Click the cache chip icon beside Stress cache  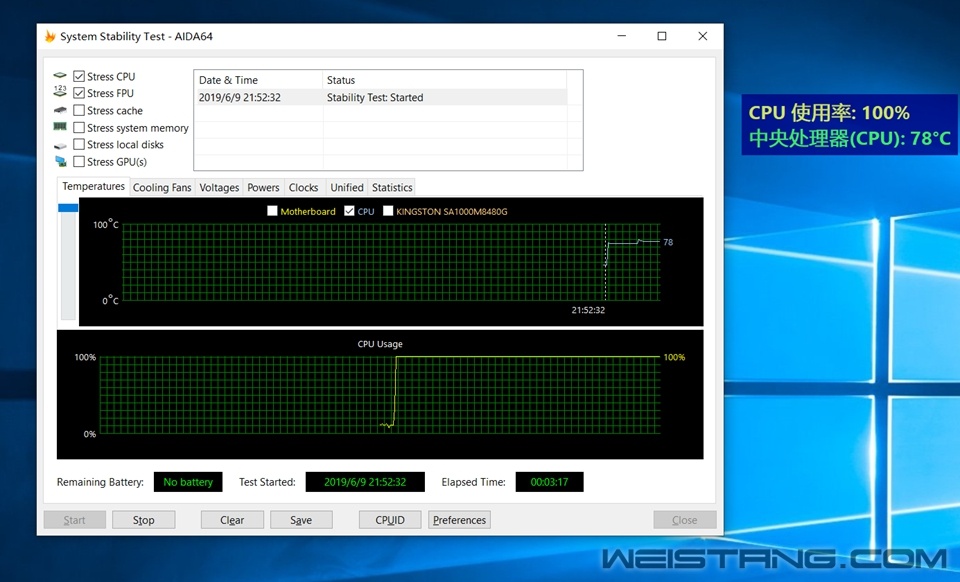(x=60, y=110)
